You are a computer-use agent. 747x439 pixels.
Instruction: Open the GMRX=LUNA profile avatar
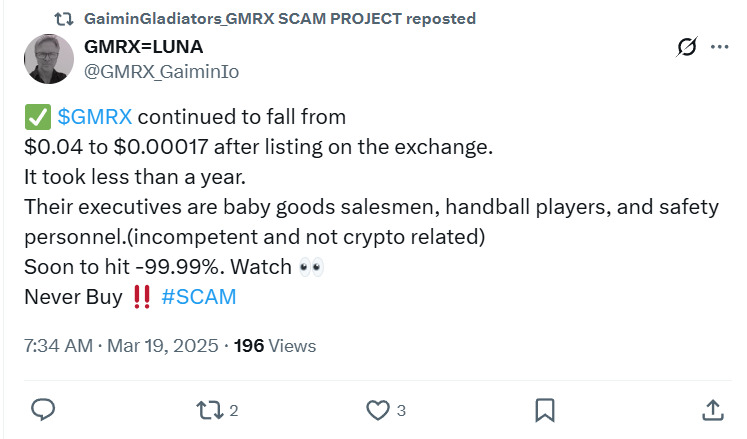(48, 59)
